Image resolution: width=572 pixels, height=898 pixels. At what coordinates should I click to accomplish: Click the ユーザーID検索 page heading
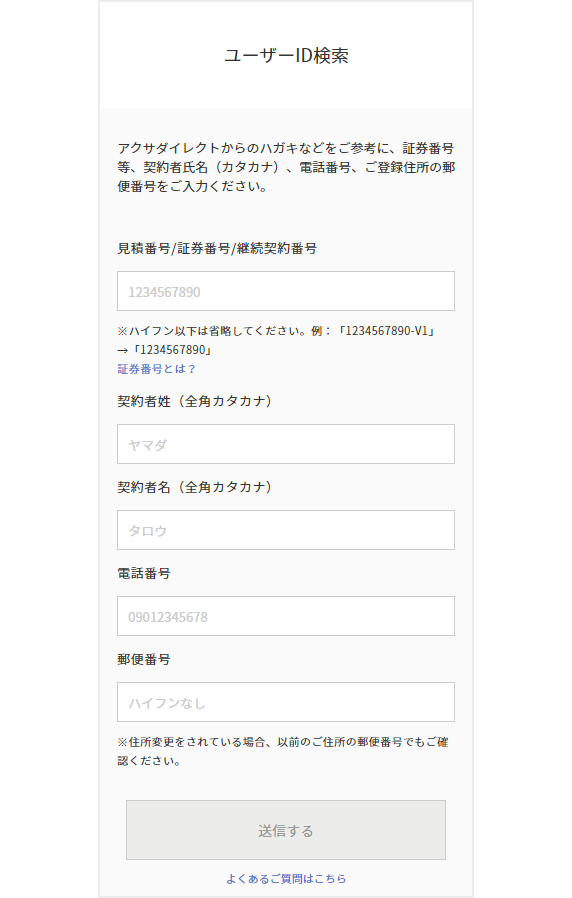tap(286, 56)
